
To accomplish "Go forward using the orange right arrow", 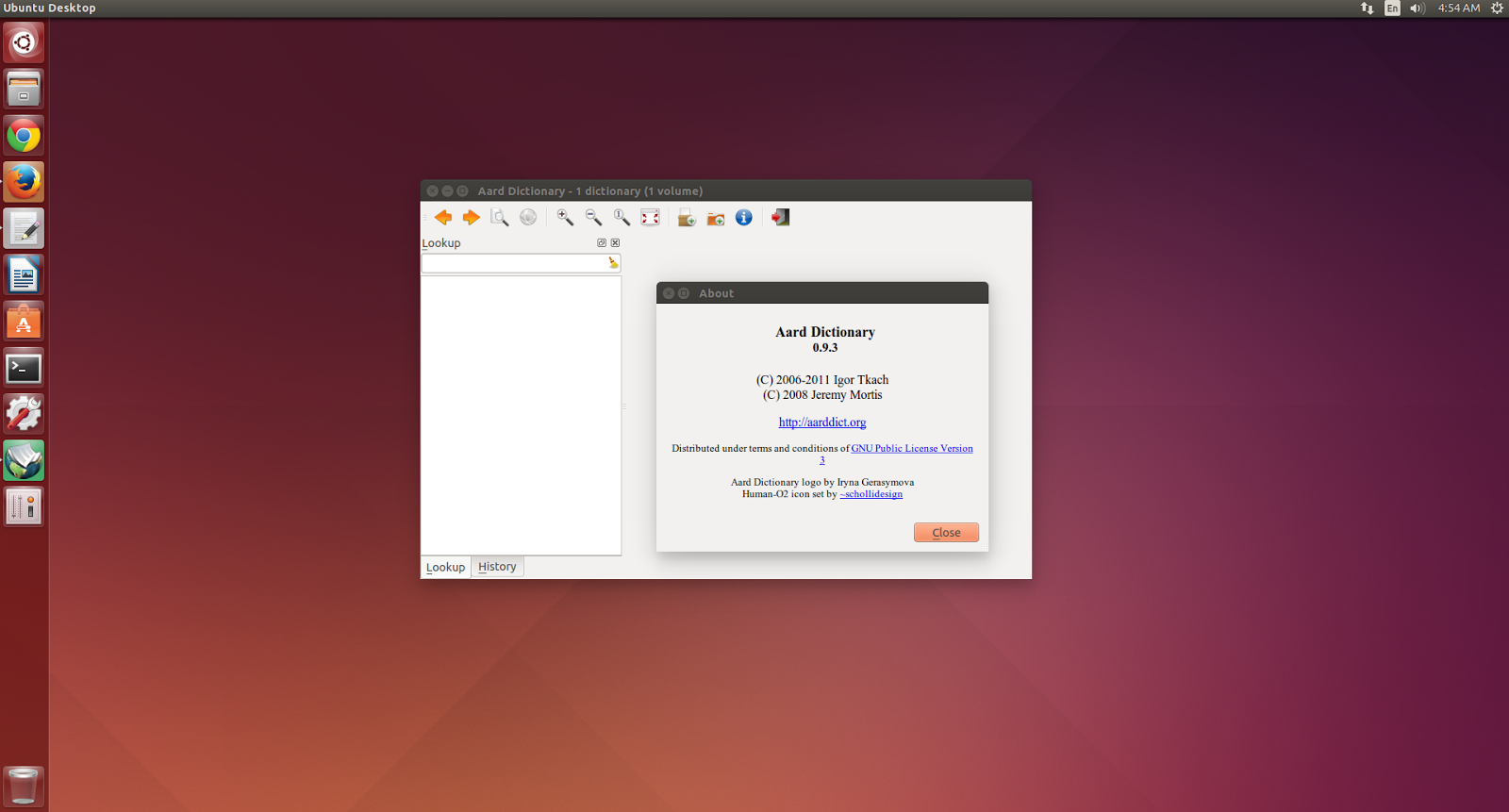I will pyautogui.click(x=472, y=218).
